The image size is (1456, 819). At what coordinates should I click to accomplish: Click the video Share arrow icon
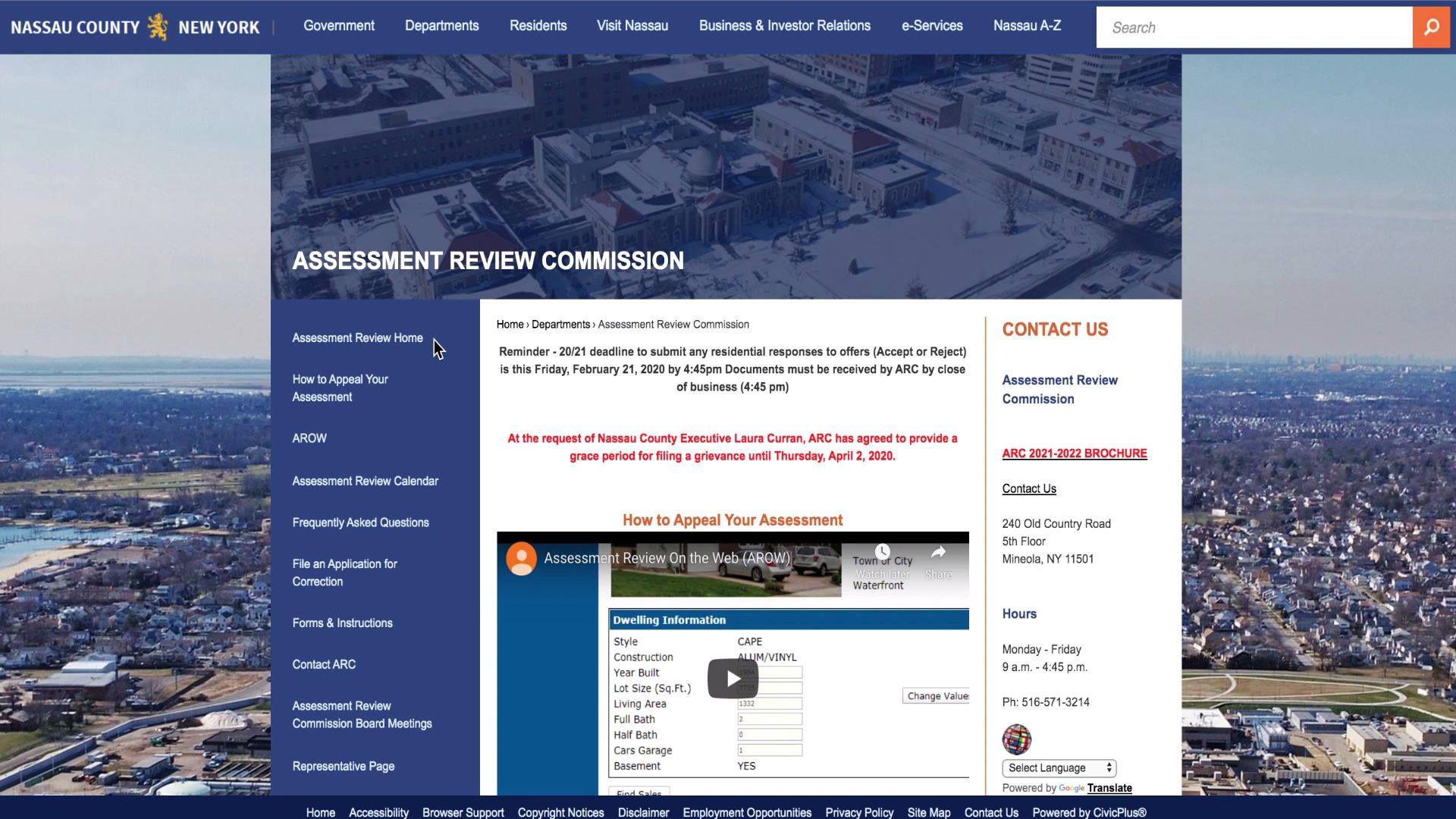point(938,551)
